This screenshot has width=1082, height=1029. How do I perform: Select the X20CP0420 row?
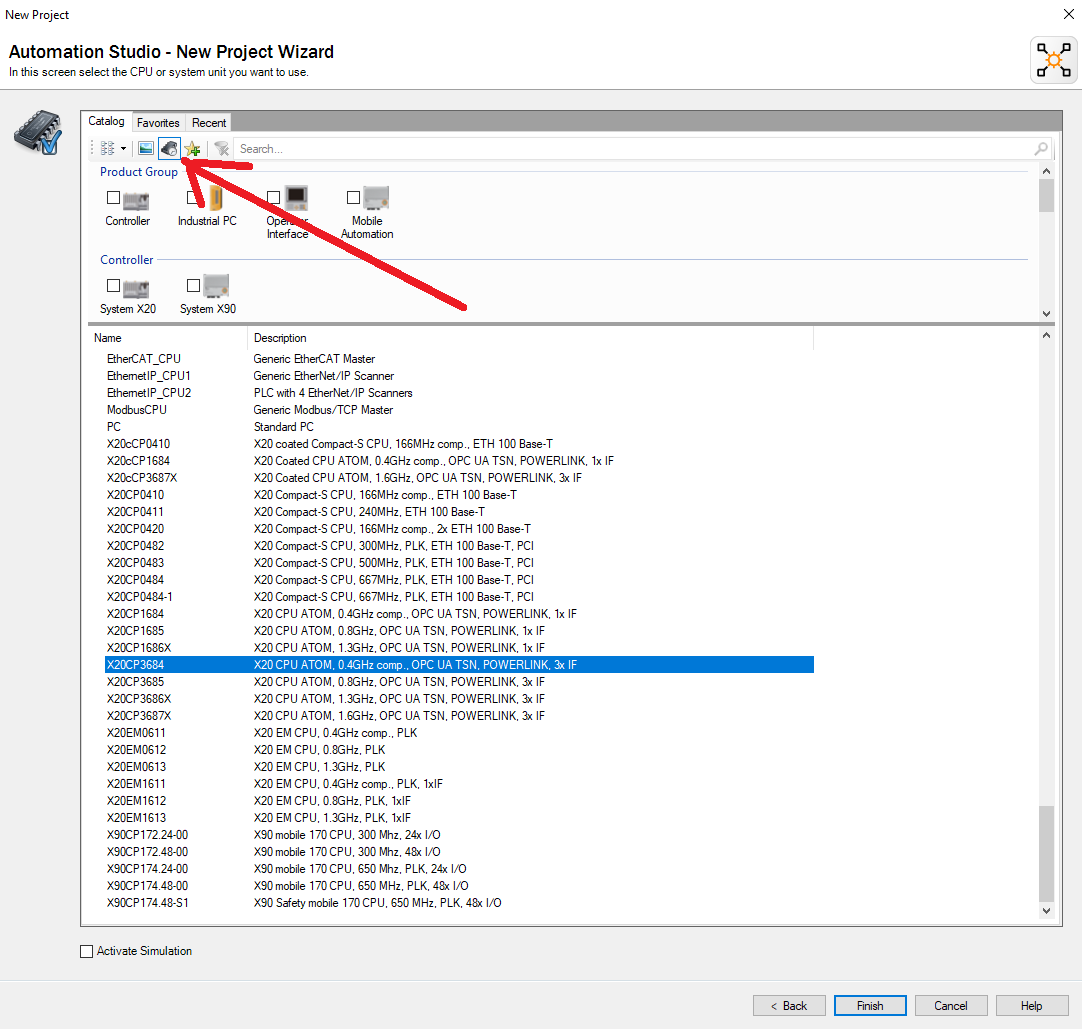[460, 529]
